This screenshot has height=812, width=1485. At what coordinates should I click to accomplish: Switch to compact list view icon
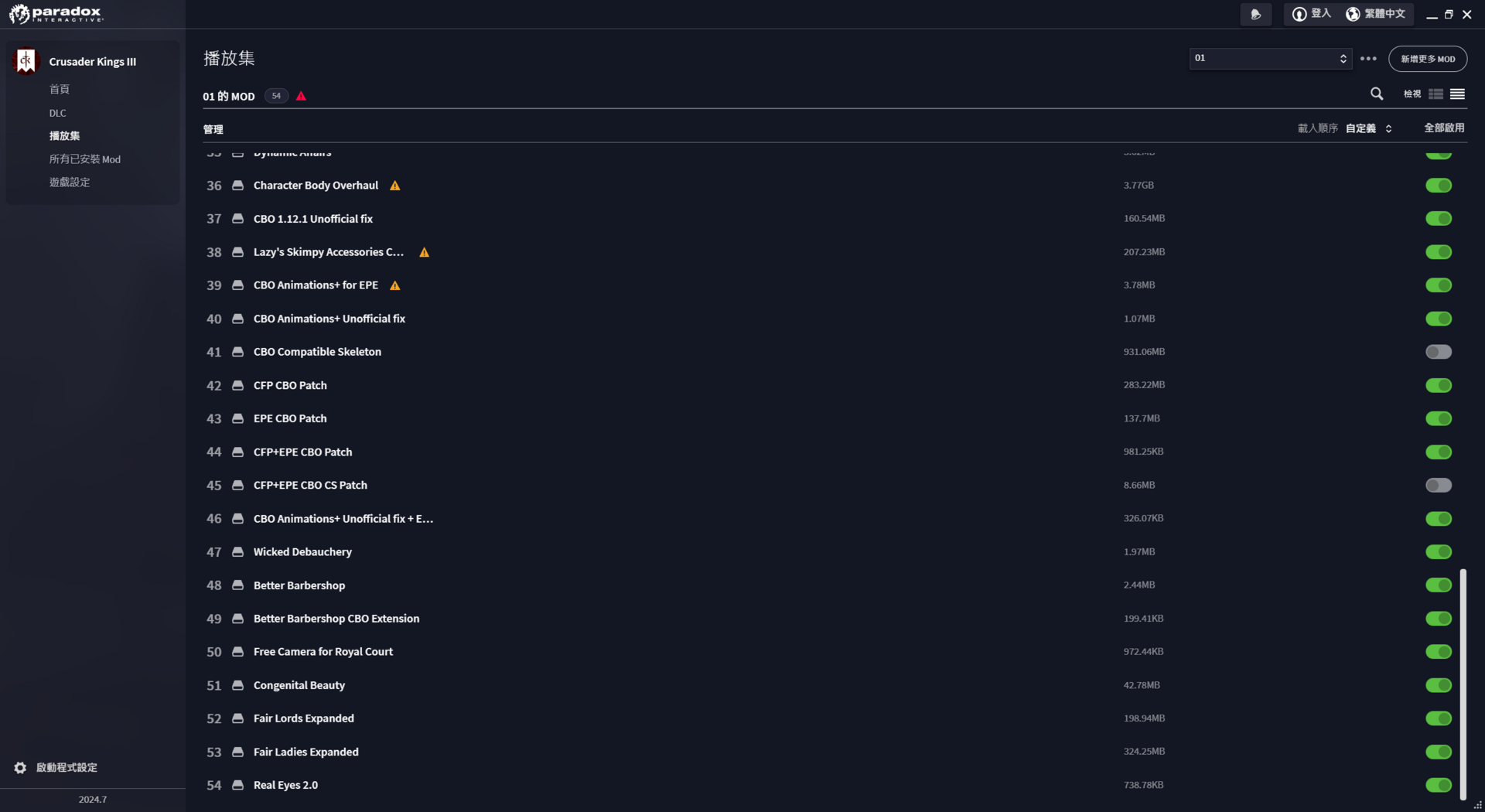tap(1457, 94)
